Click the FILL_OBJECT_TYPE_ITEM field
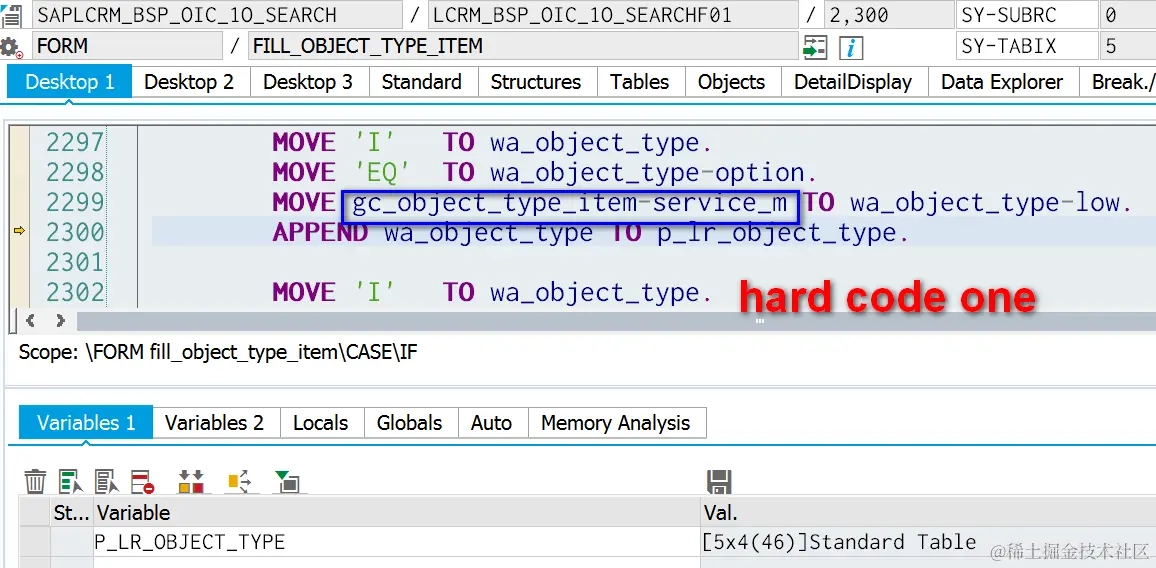The height and width of the screenshot is (568, 1156). point(523,46)
